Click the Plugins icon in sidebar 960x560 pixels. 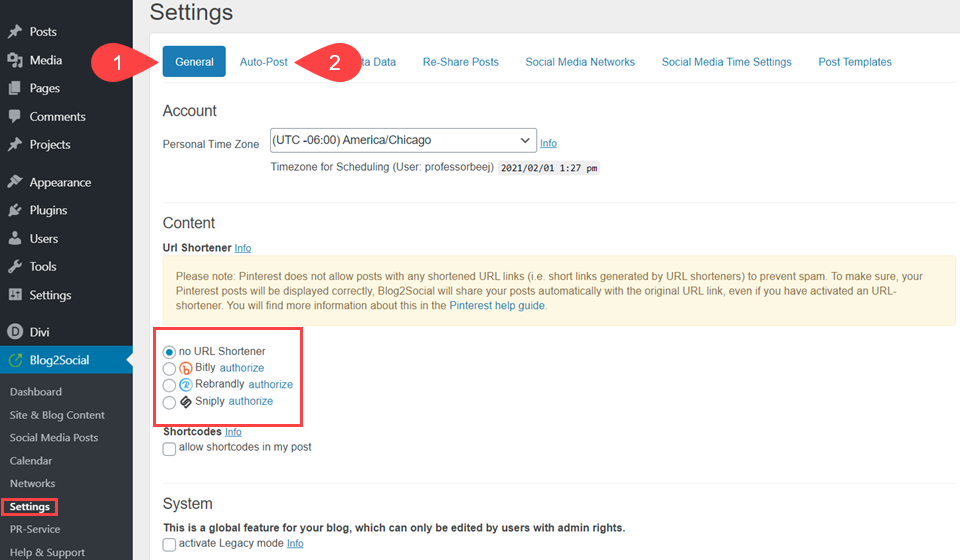[15, 210]
